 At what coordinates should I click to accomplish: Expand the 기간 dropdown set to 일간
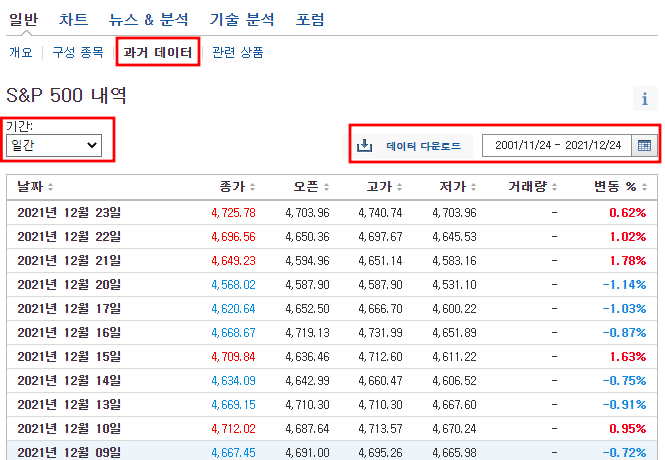click(x=54, y=145)
